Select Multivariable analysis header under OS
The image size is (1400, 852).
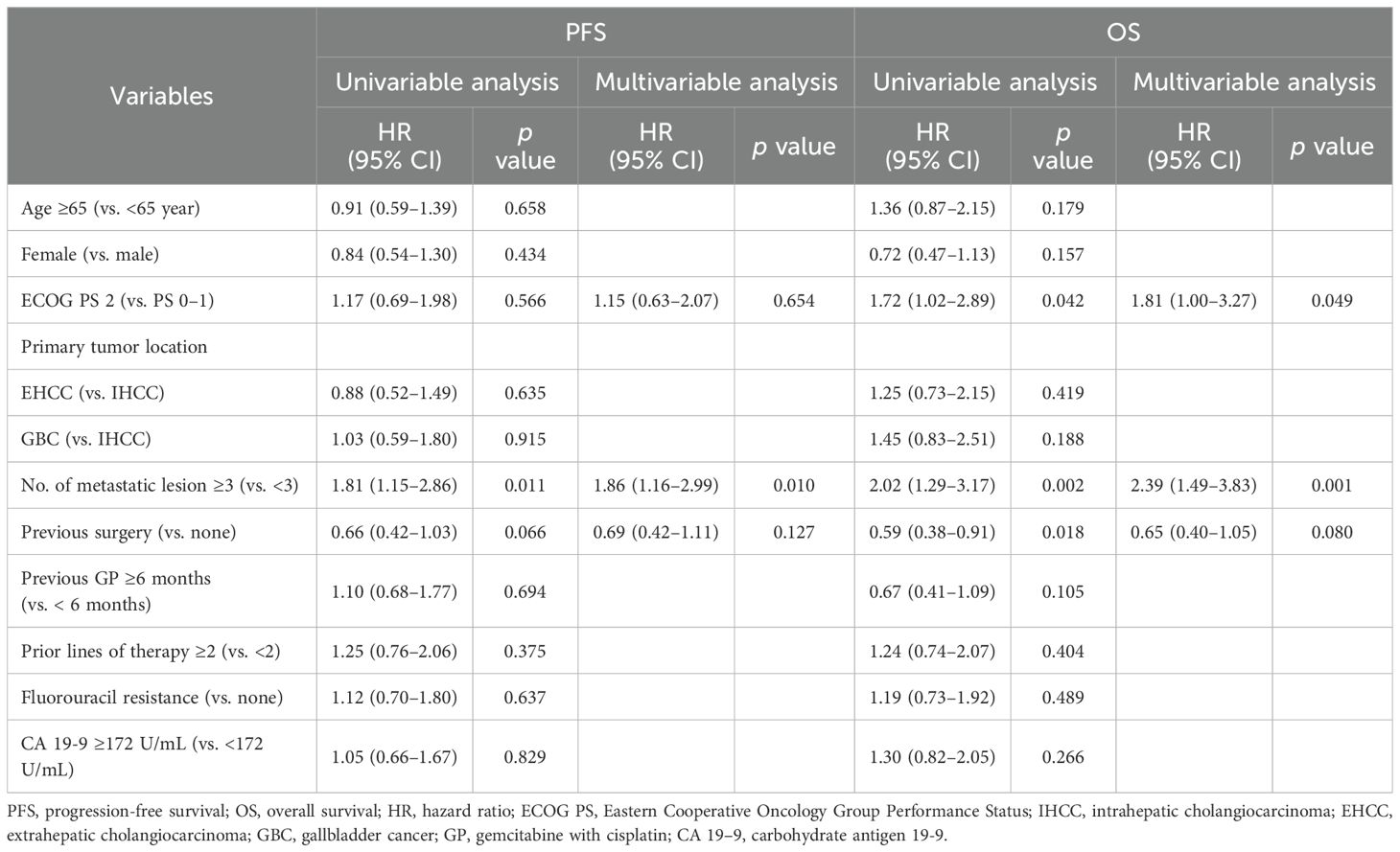pos(1253,82)
